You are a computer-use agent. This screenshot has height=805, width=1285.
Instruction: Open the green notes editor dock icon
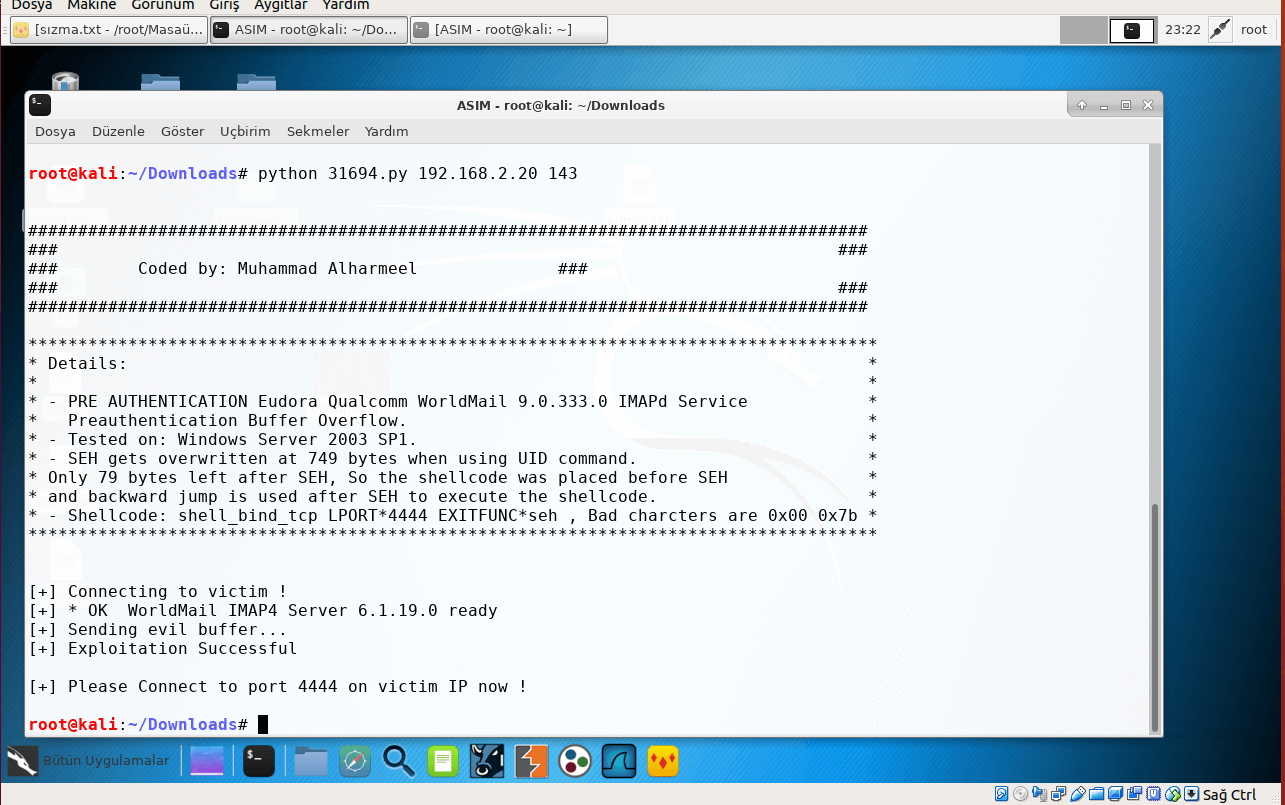[x=444, y=761]
